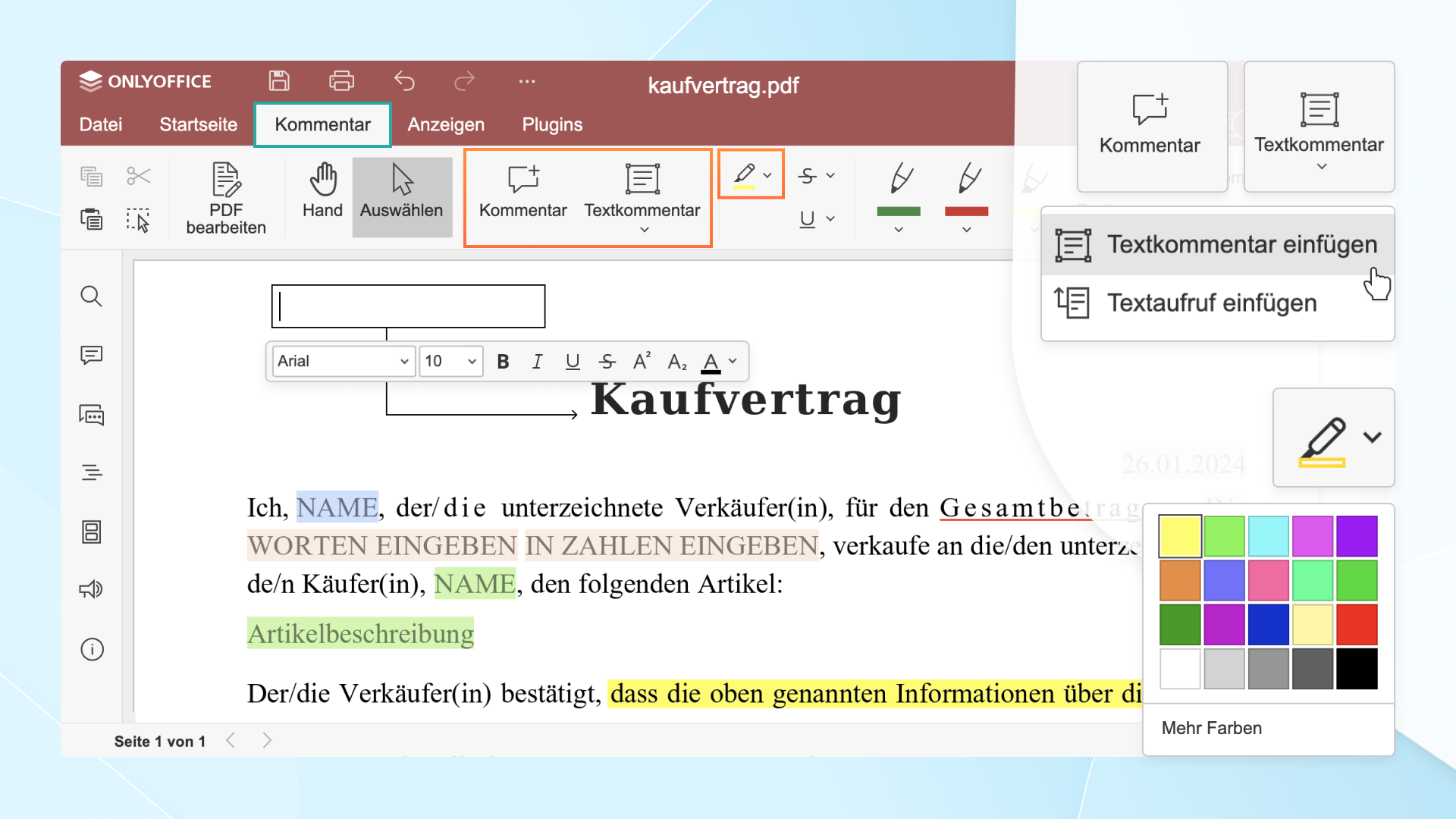Open the Comments panel sidebar icon
Image resolution: width=1456 pixels, height=819 pixels.
[x=92, y=355]
